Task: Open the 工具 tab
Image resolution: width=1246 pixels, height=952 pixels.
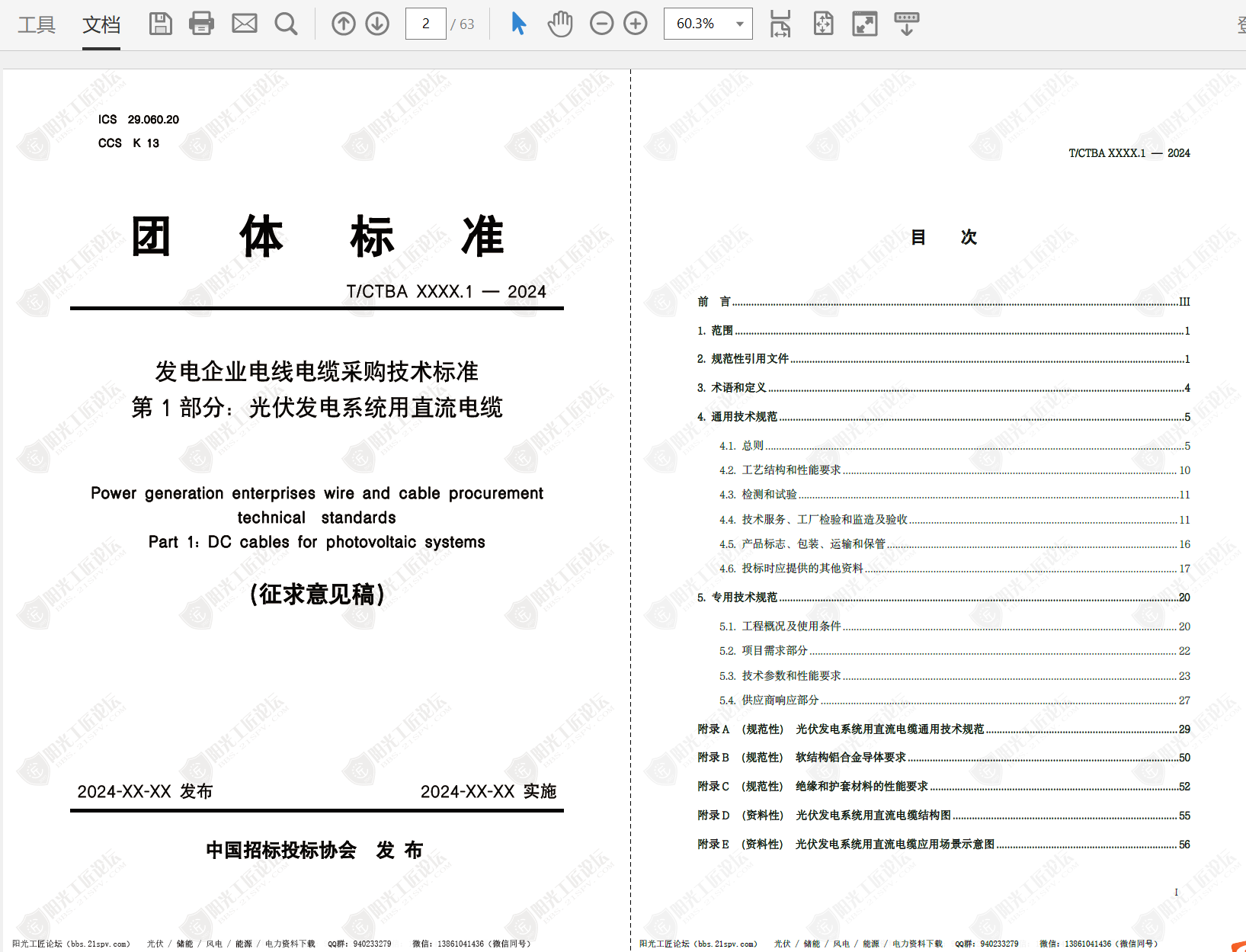Action: click(37, 24)
